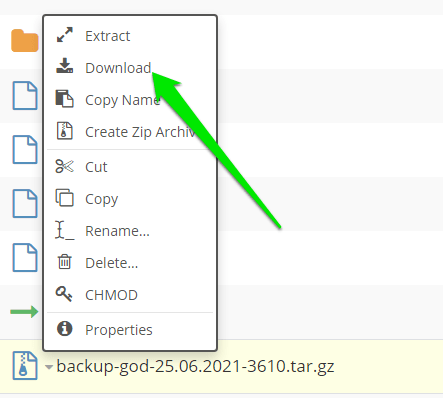The height and width of the screenshot is (398, 443).
Task: Choose Create Zip Archive option
Action: click(130, 132)
